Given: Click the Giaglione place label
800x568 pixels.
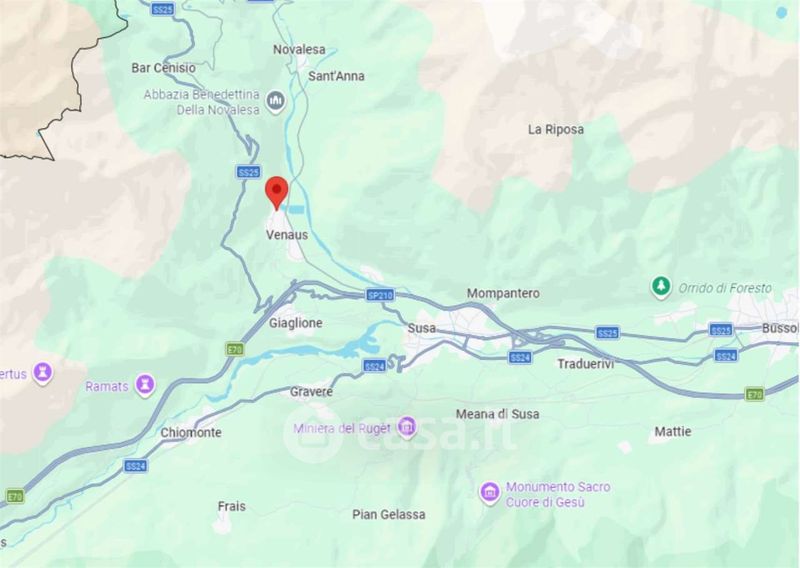Looking at the screenshot, I should (295, 323).
